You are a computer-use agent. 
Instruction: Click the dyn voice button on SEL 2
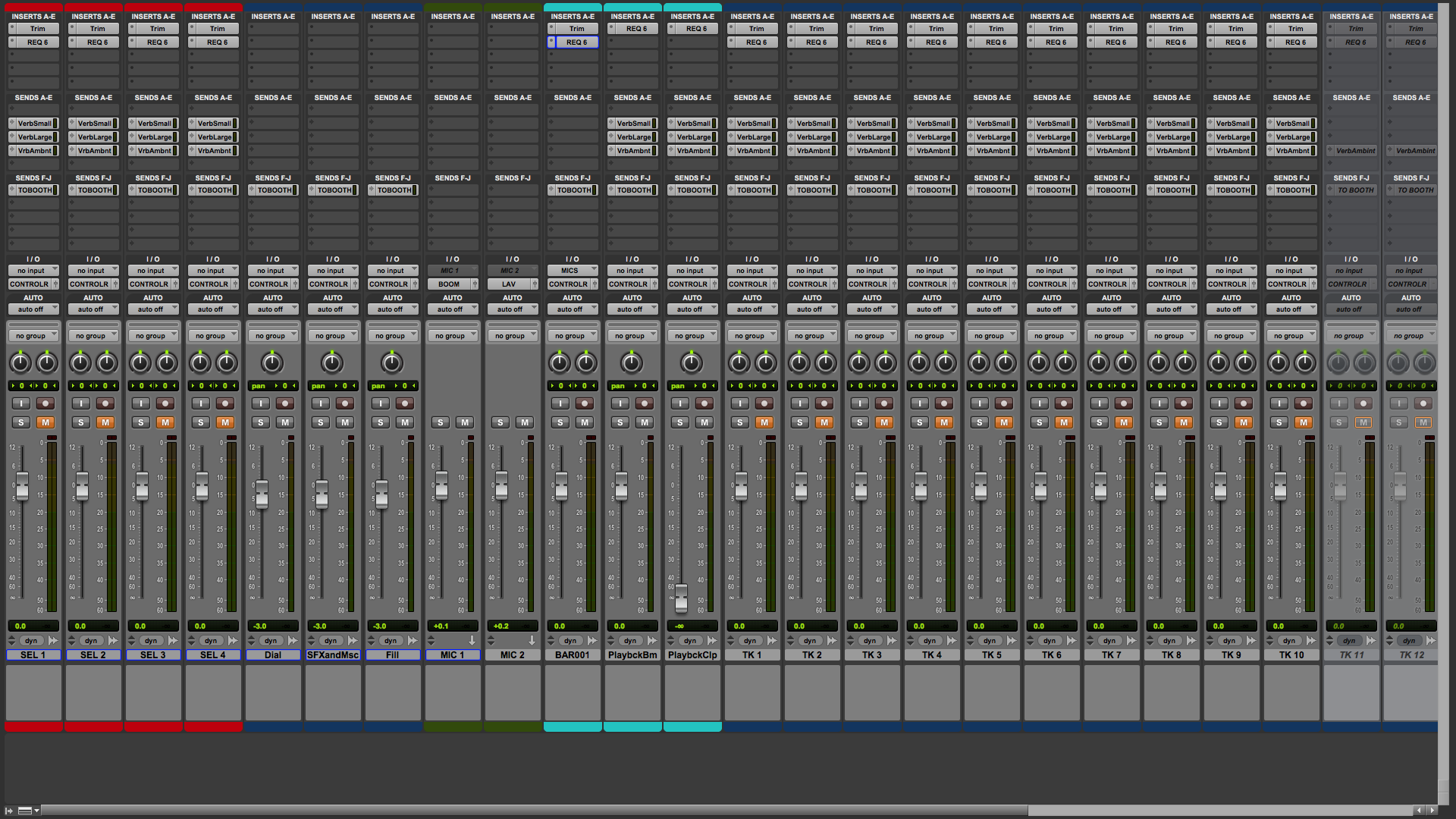[90, 641]
